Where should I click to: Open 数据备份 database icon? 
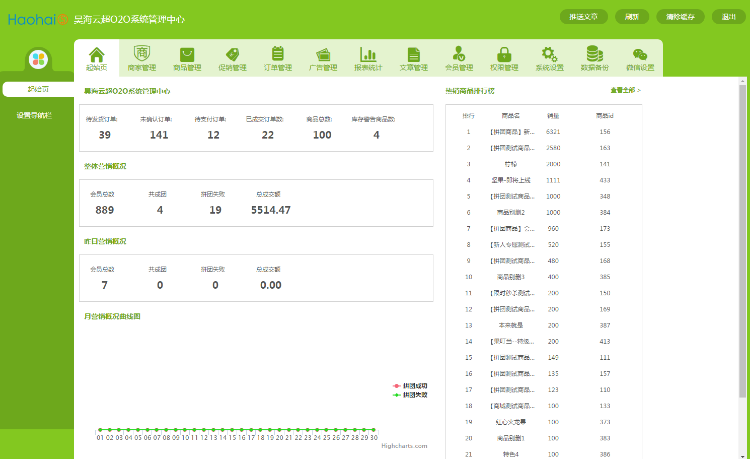(x=594, y=54)
